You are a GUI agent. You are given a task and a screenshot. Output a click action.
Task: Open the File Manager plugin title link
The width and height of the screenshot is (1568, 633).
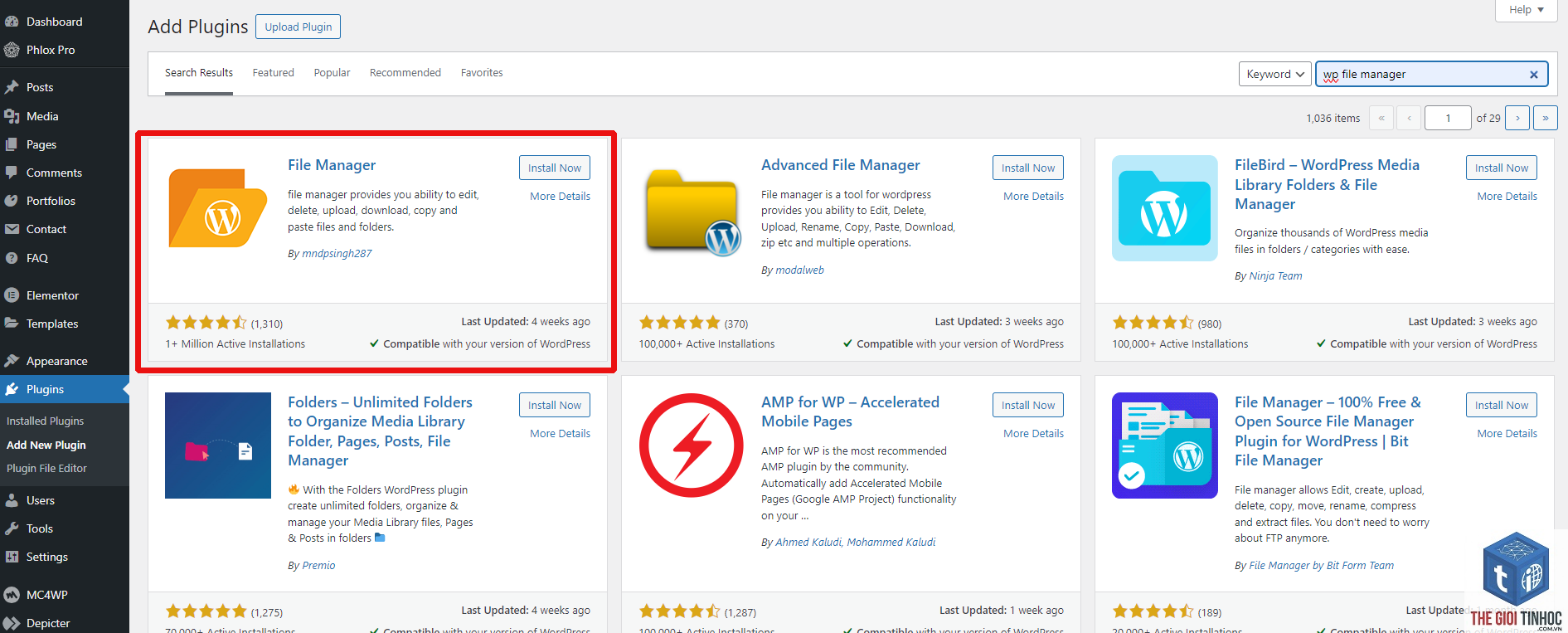coord(332,165)
